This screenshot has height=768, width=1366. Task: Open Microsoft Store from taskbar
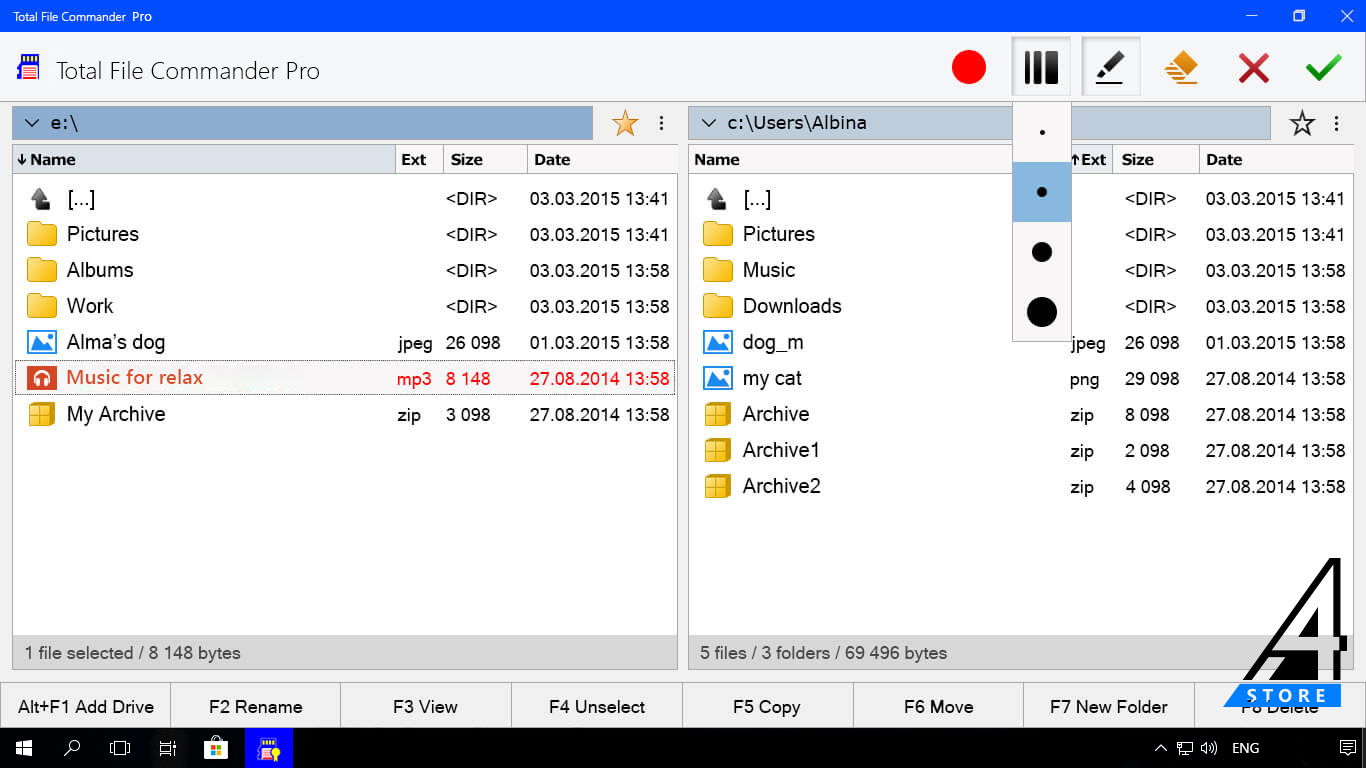[216, 748]
